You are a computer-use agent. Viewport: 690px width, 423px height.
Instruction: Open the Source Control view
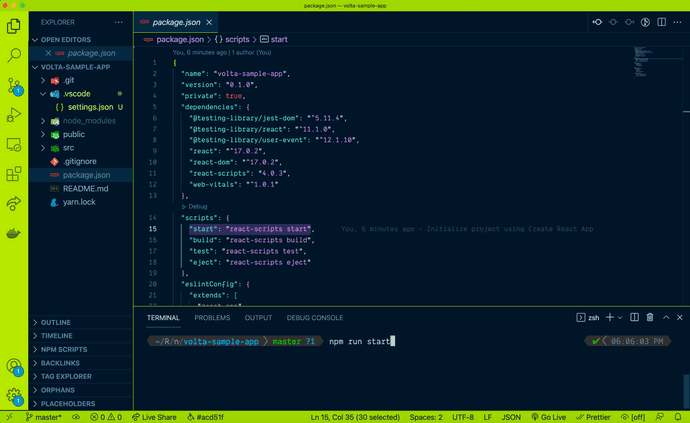pos(14,86)
